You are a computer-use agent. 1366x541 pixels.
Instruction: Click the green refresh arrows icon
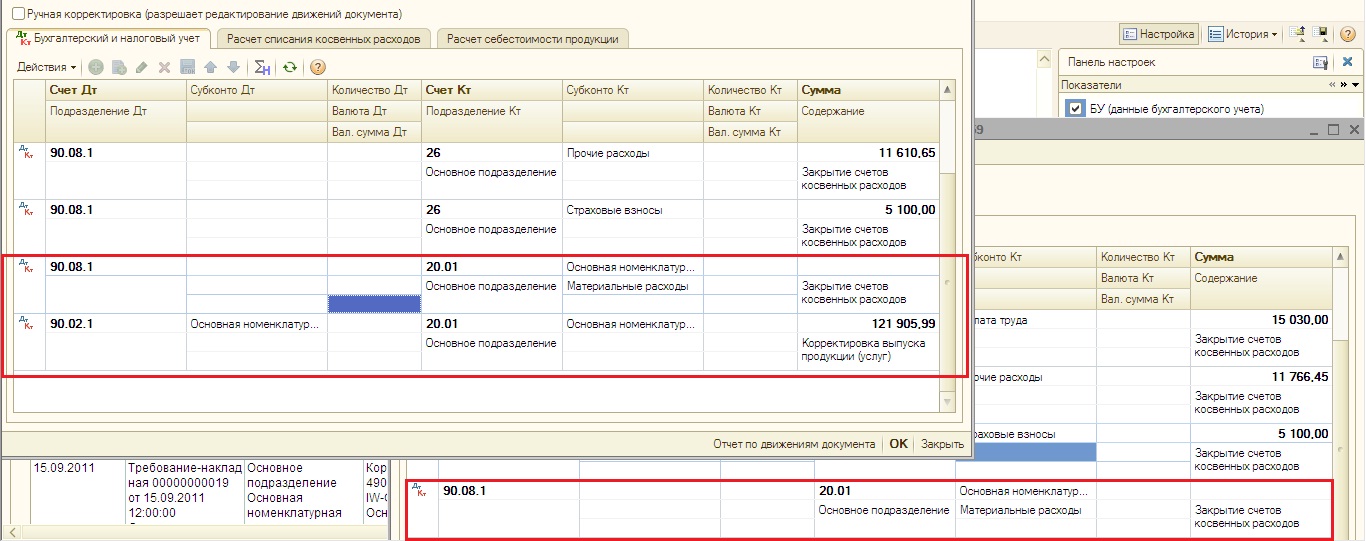tap(290, 67)
